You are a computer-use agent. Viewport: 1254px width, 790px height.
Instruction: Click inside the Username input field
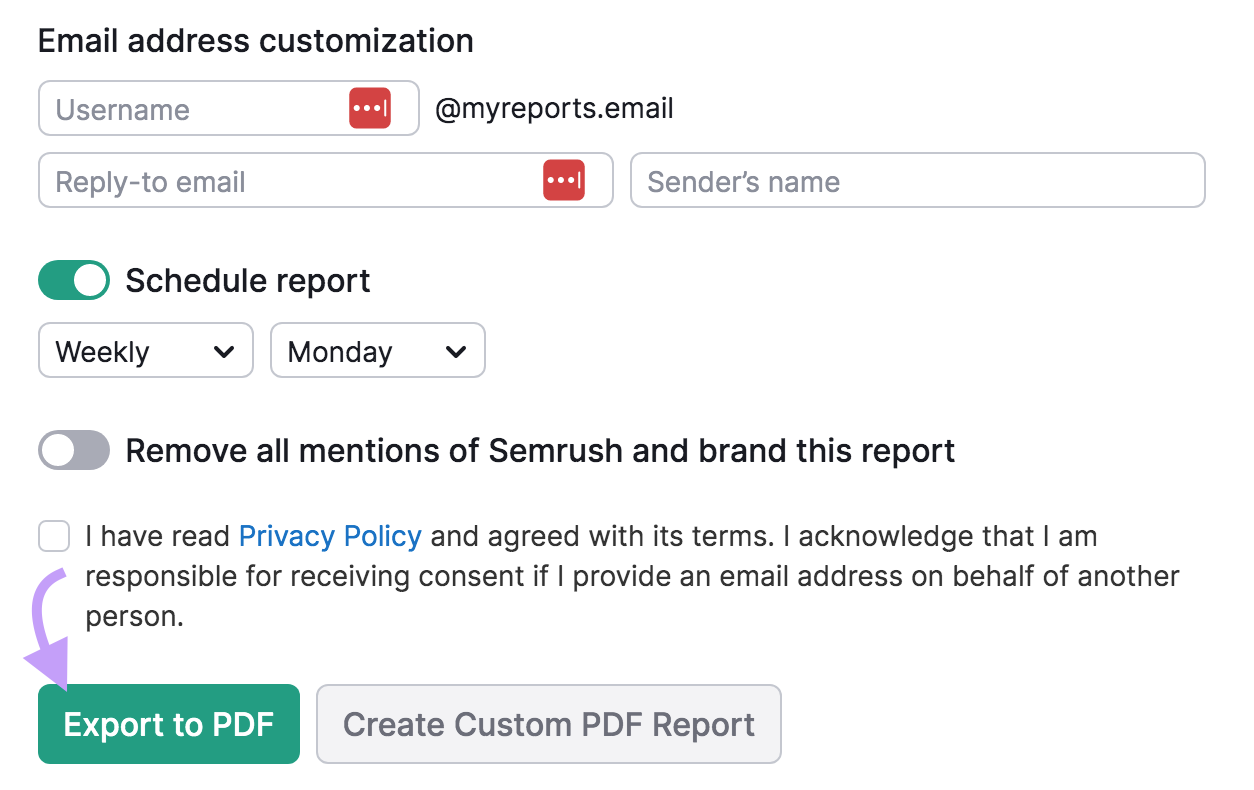tap(180, 107)
